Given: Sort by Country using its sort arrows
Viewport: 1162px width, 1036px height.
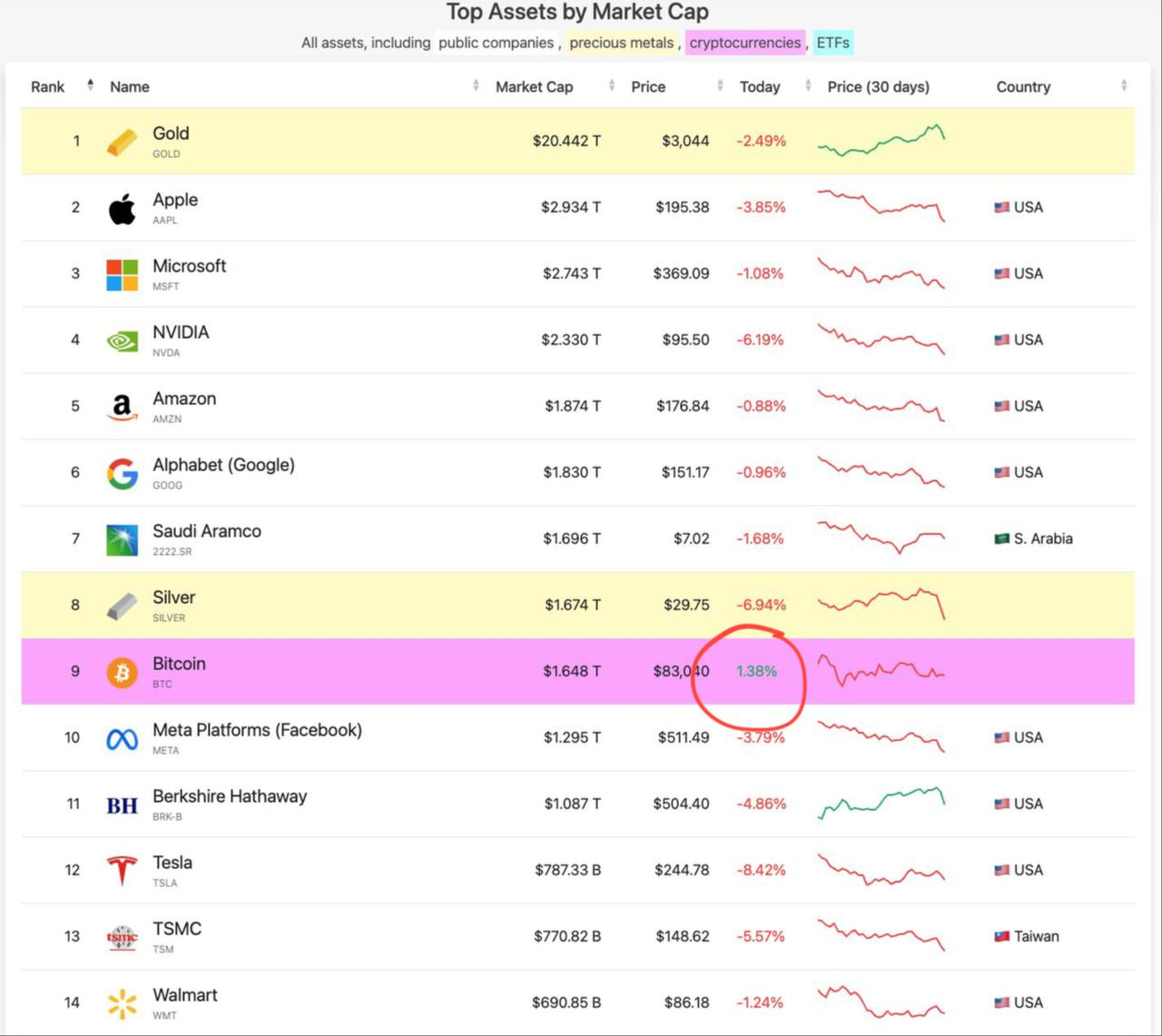Looking at the screenshot, I should (1124, 85).
